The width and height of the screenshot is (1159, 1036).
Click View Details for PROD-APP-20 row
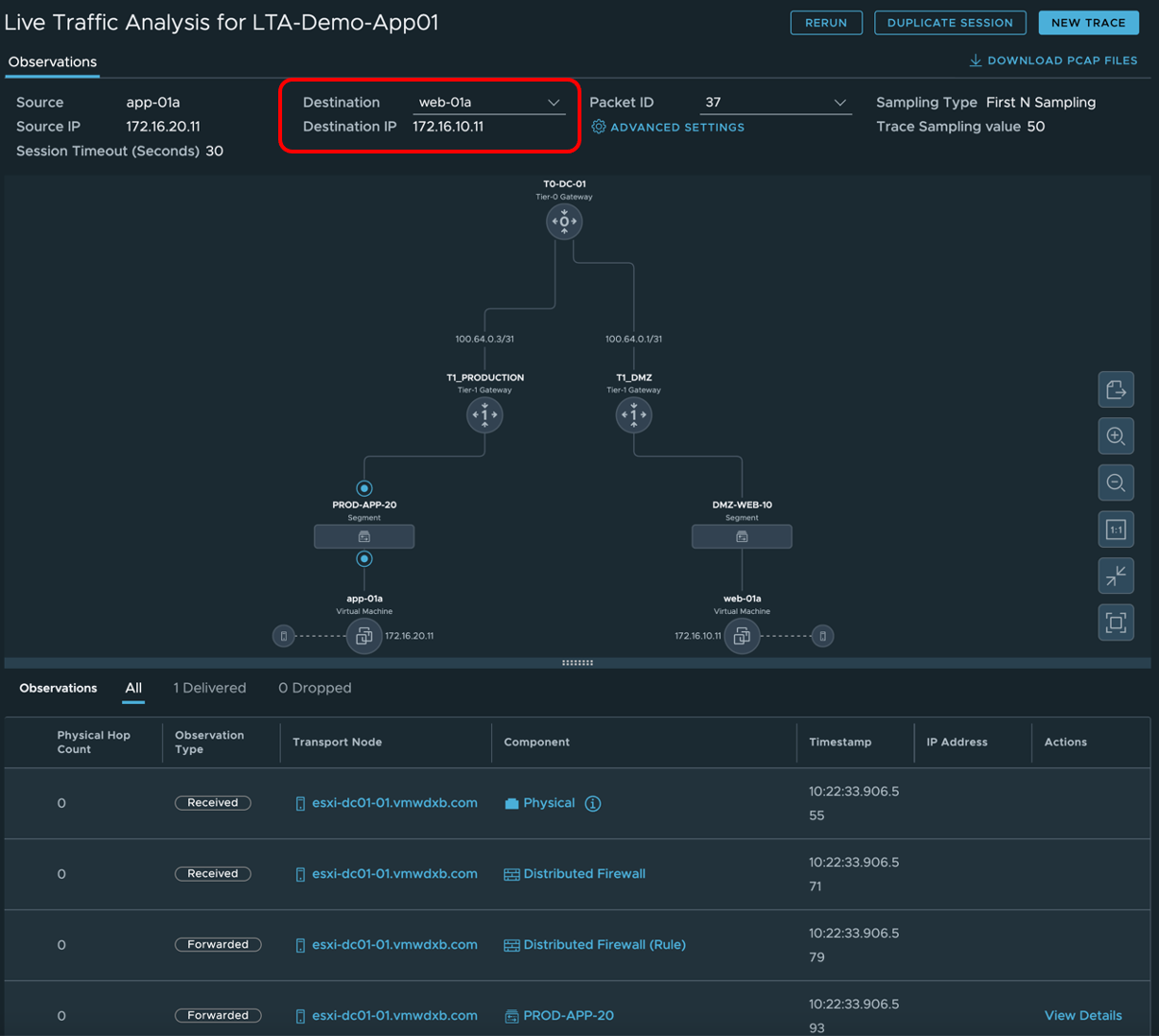[1082, 1015]
